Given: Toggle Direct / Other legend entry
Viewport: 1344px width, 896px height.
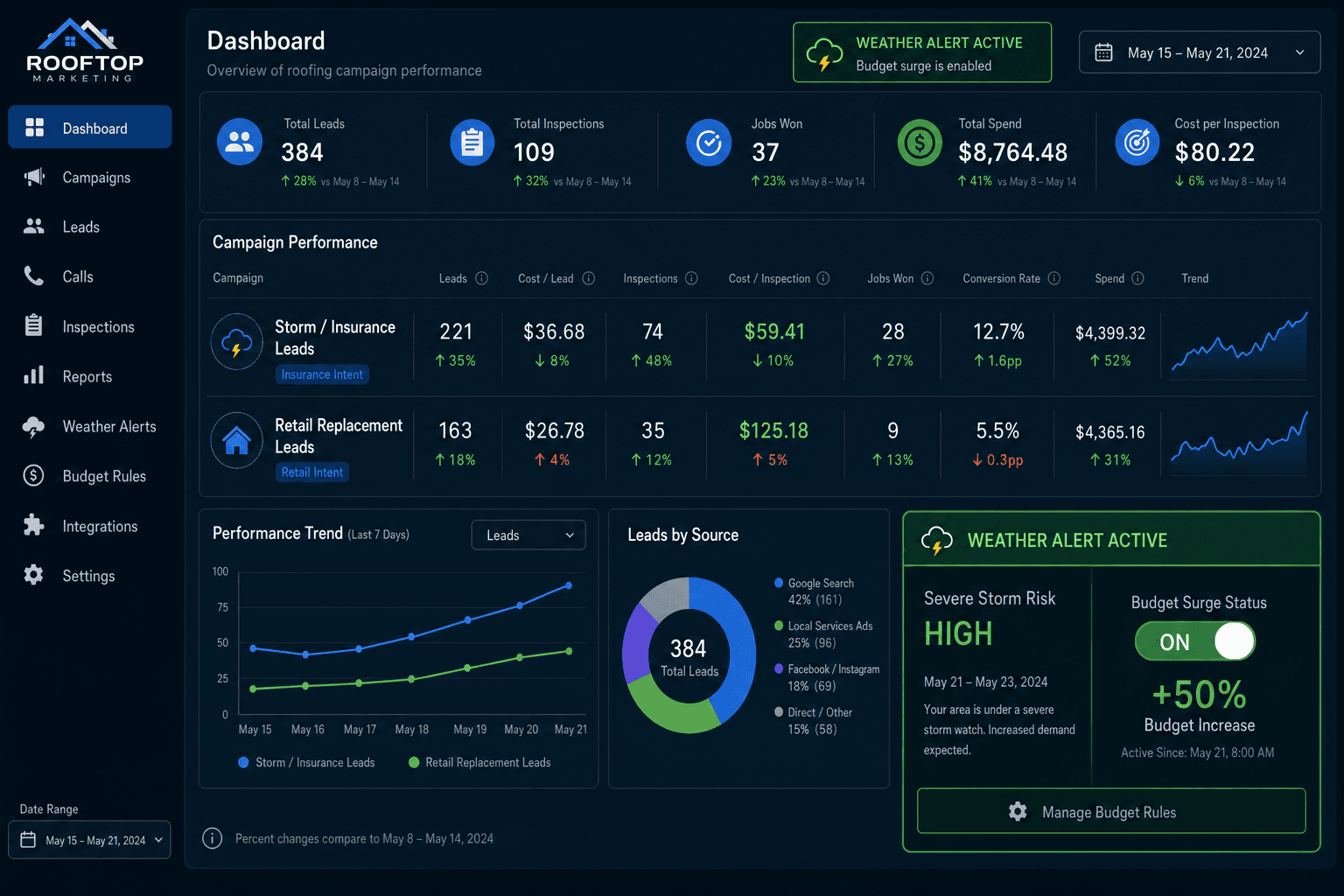Looking at the screenshot, I should (813, 720).
